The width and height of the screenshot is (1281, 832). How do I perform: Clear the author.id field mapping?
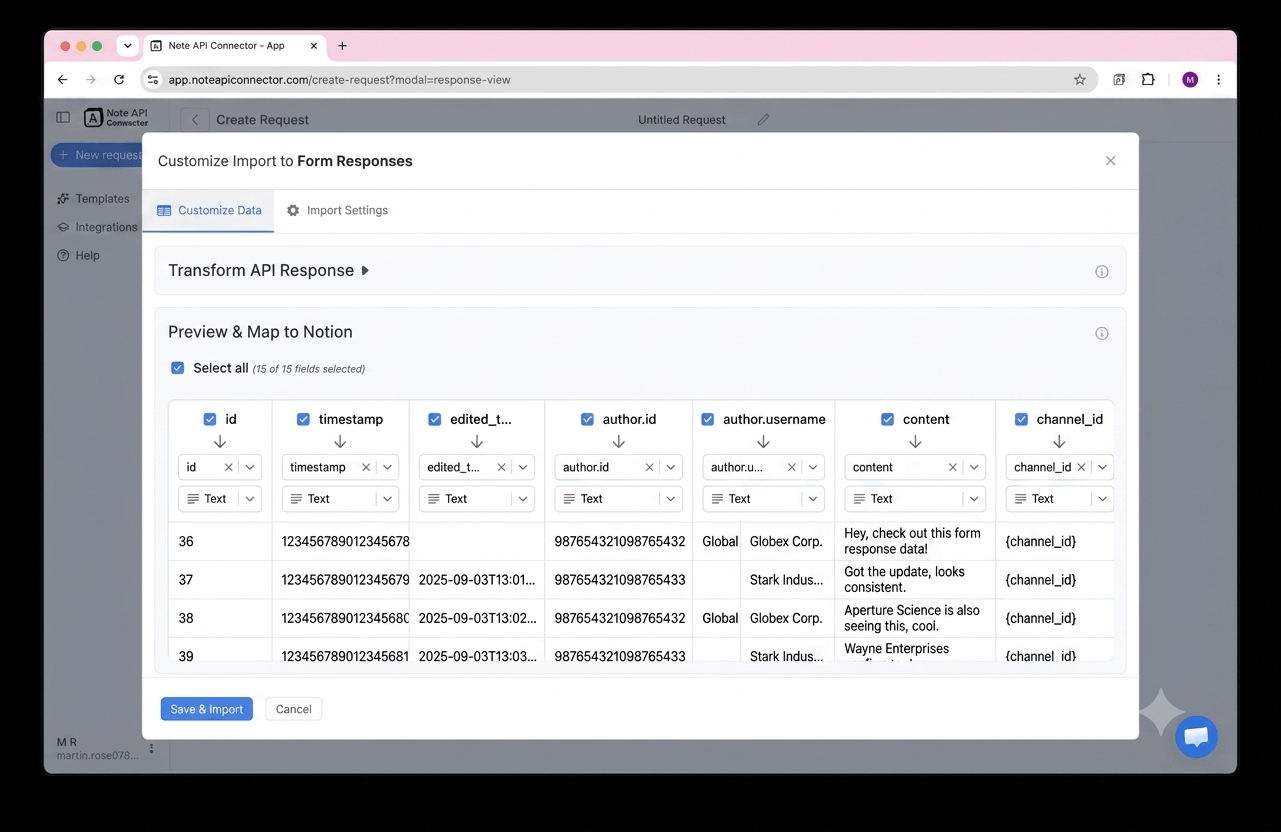point(649,467)
